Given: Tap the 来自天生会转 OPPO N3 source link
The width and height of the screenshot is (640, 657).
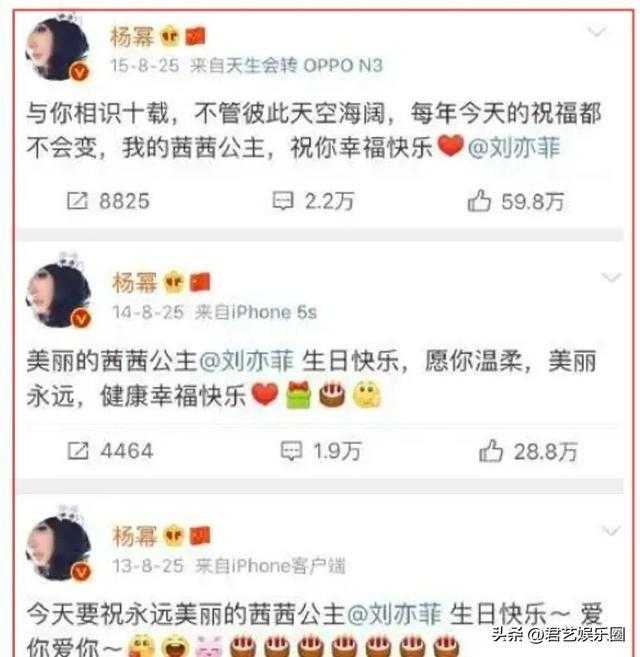Looking at the screenshot, I should point(286,66).
